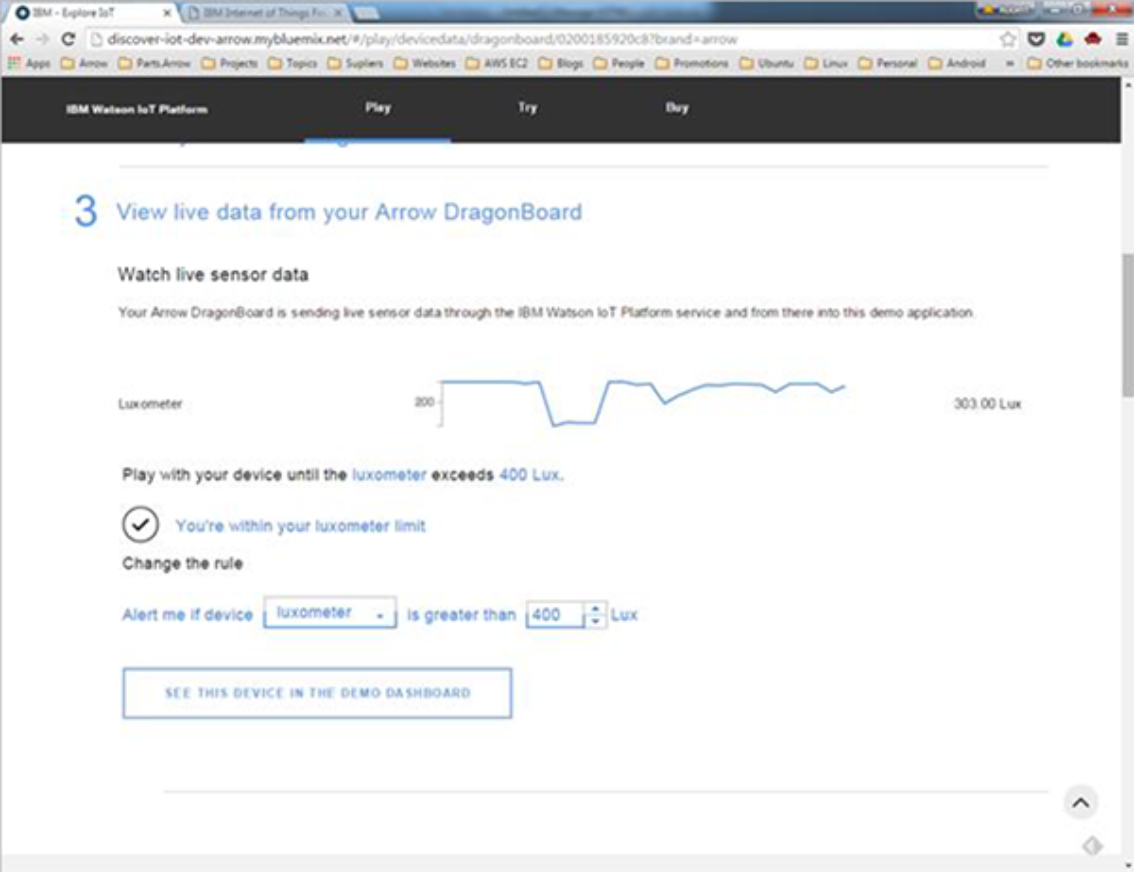Click the 400 Lux threshold input field

pos(555,615)
